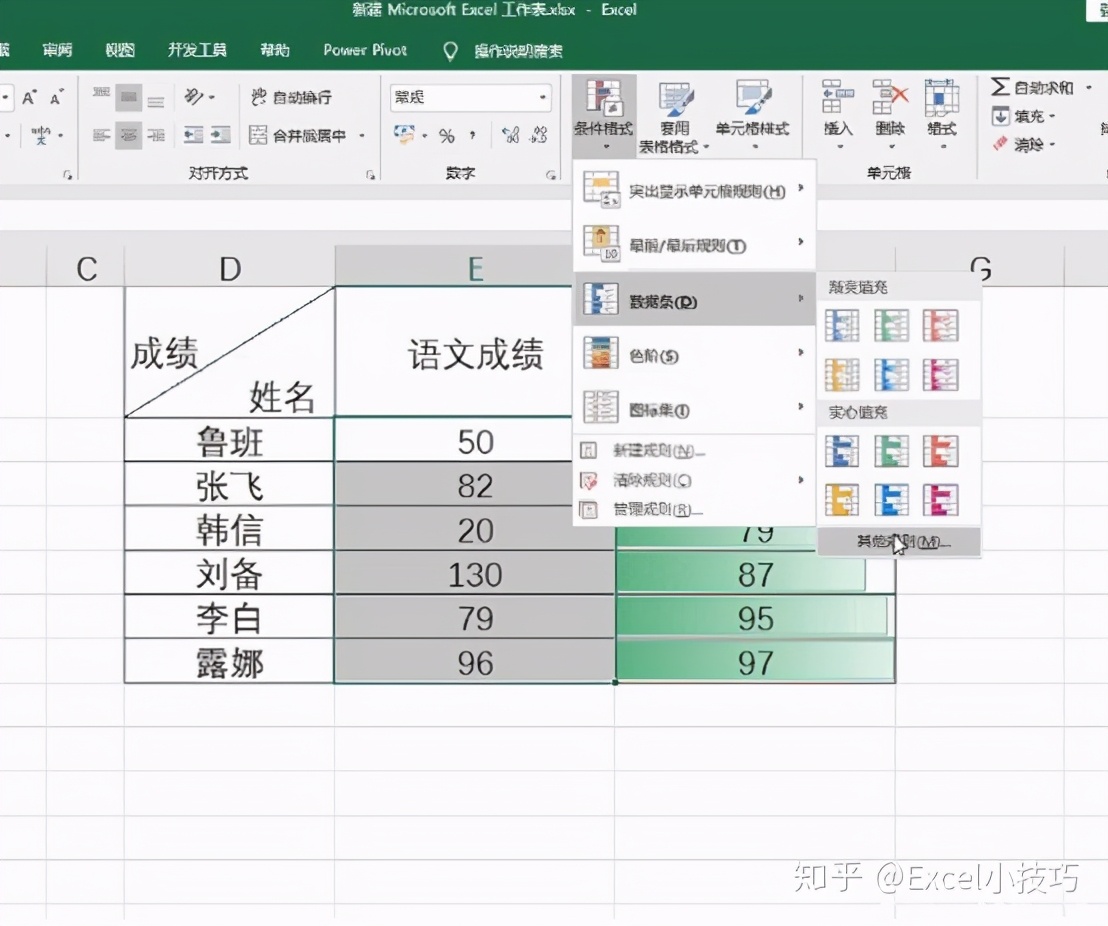Select Σ 自动求和 (AutoSum)
The image size is (1108, 926).
tap(1032, 88)
